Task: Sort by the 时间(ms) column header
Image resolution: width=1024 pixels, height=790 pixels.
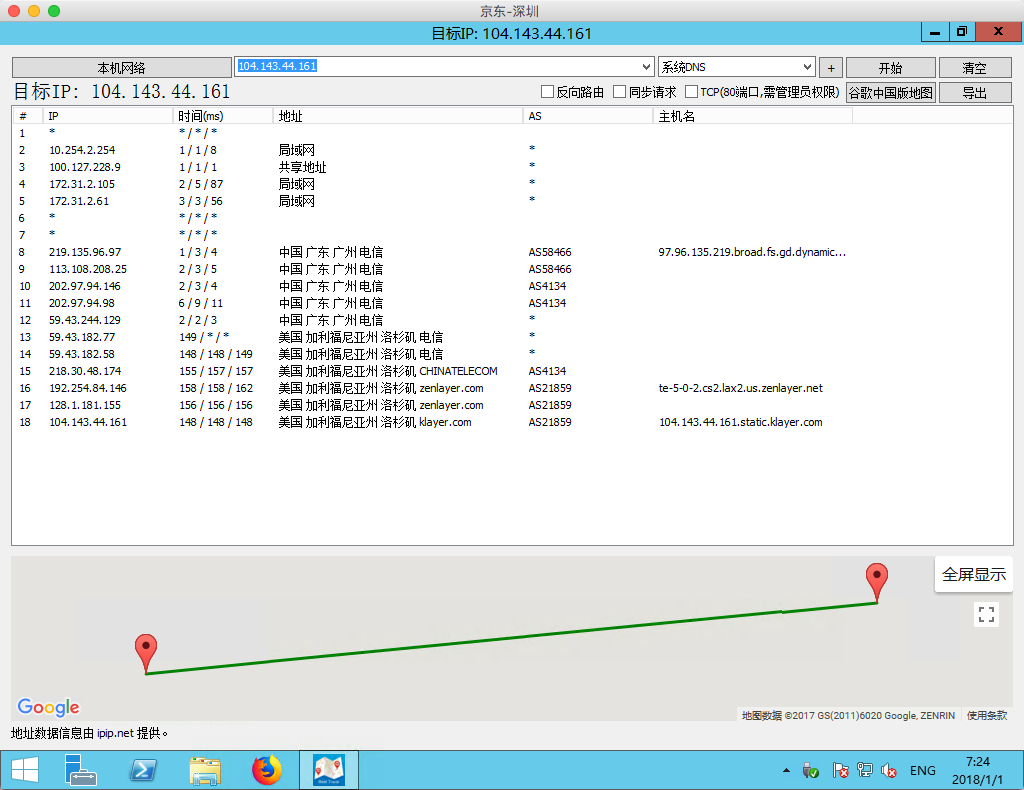Action: [x=200, y=116]
